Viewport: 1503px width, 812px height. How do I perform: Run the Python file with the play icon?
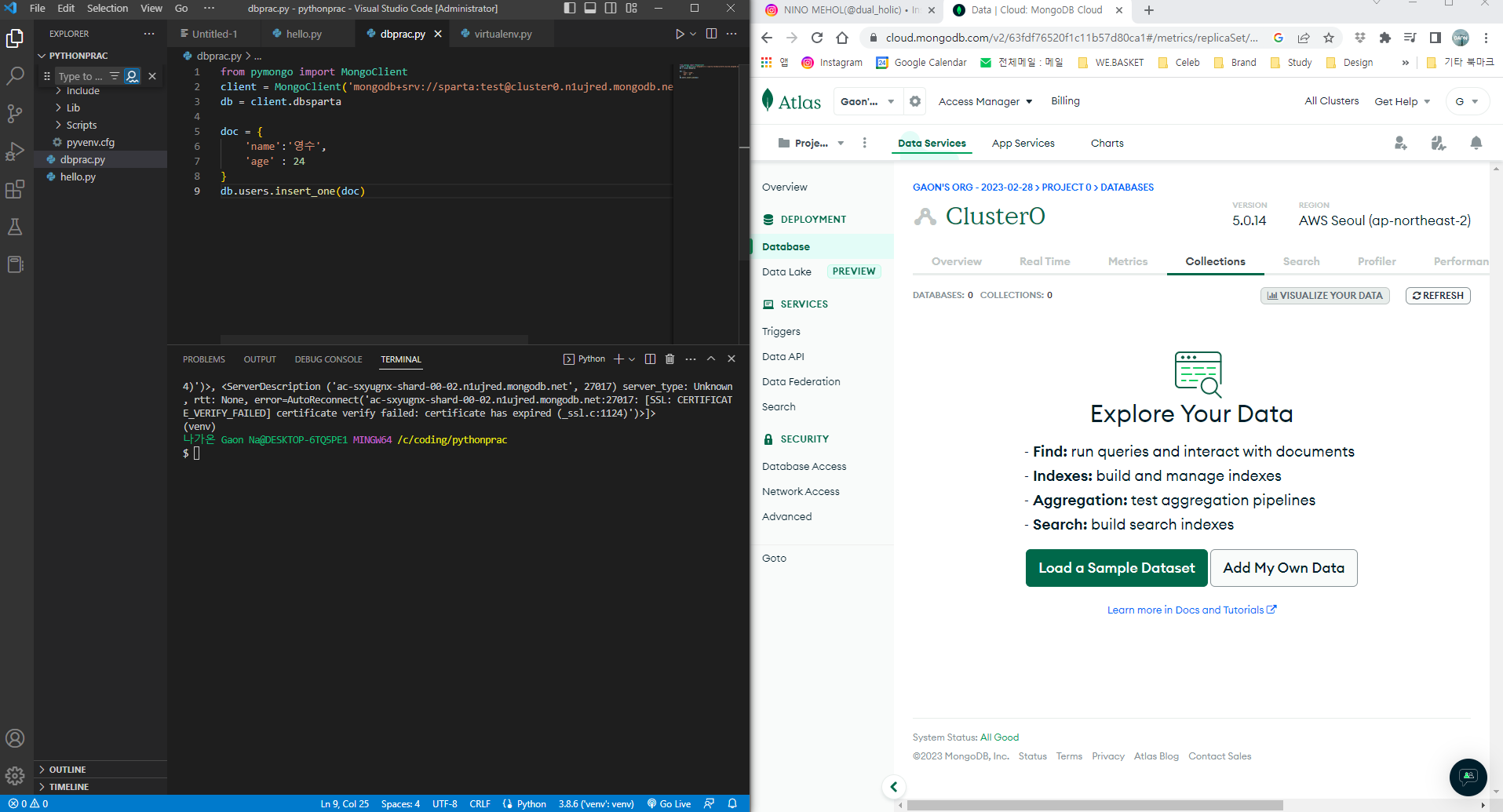click(x=680, y=34)
